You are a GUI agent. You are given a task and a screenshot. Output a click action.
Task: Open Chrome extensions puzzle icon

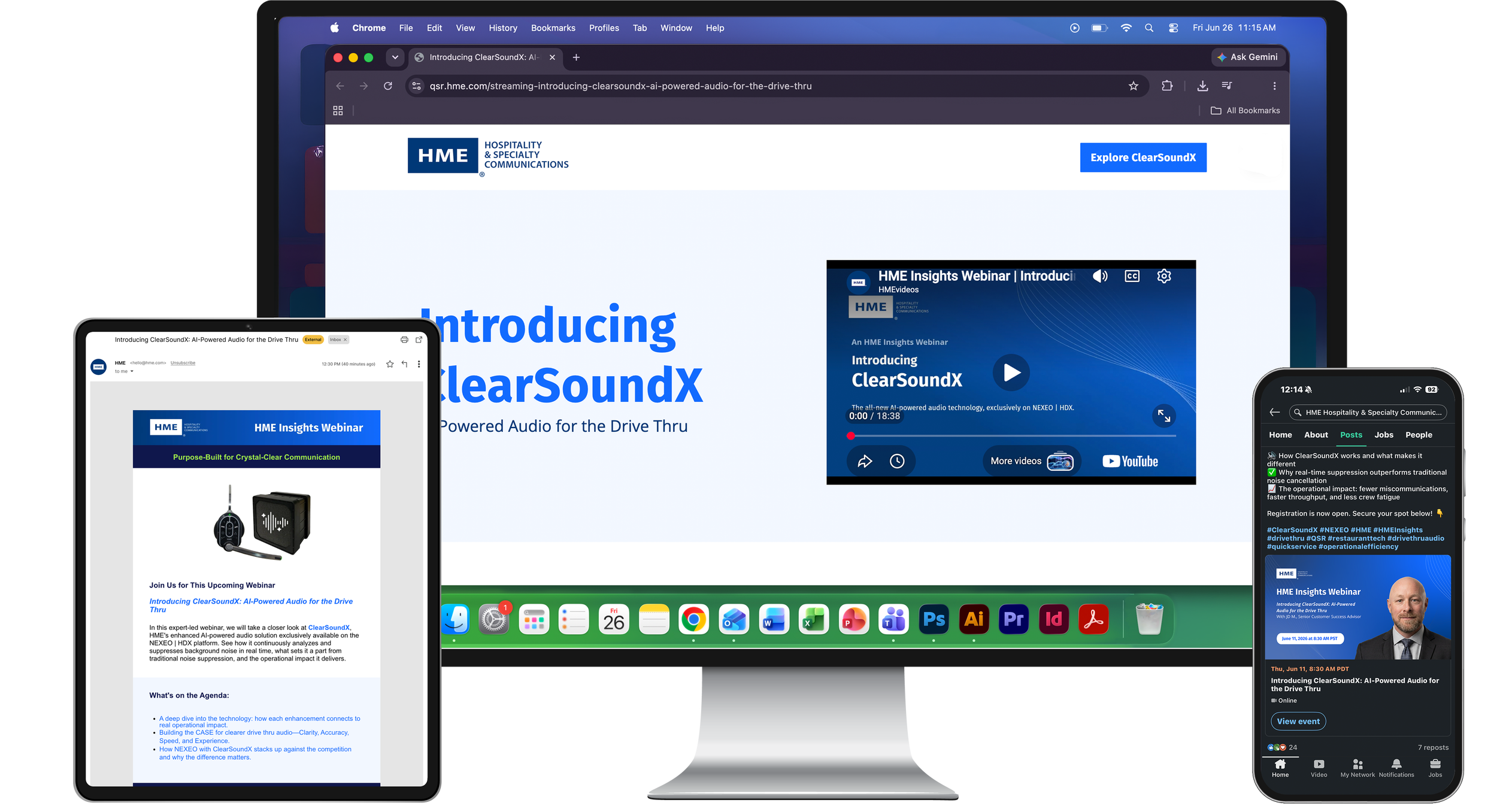point(1167,86)
